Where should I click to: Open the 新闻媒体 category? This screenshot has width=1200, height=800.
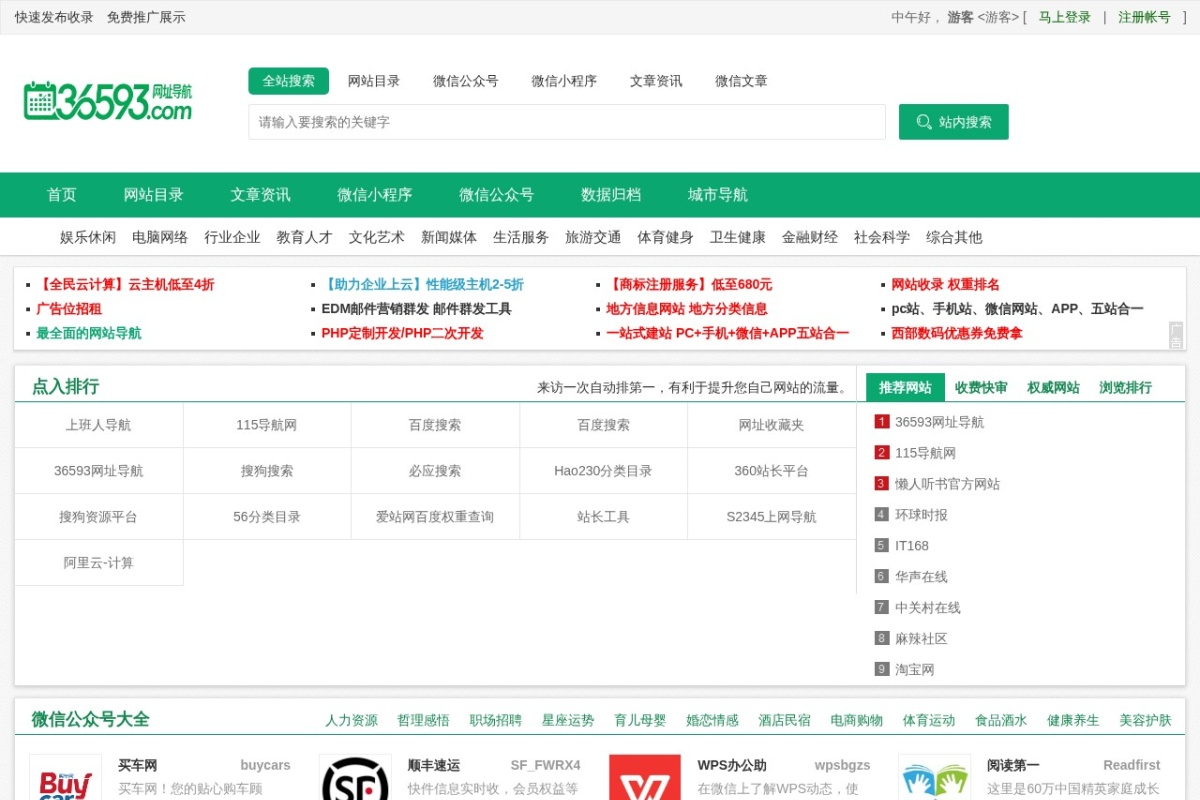coord(449,237)
